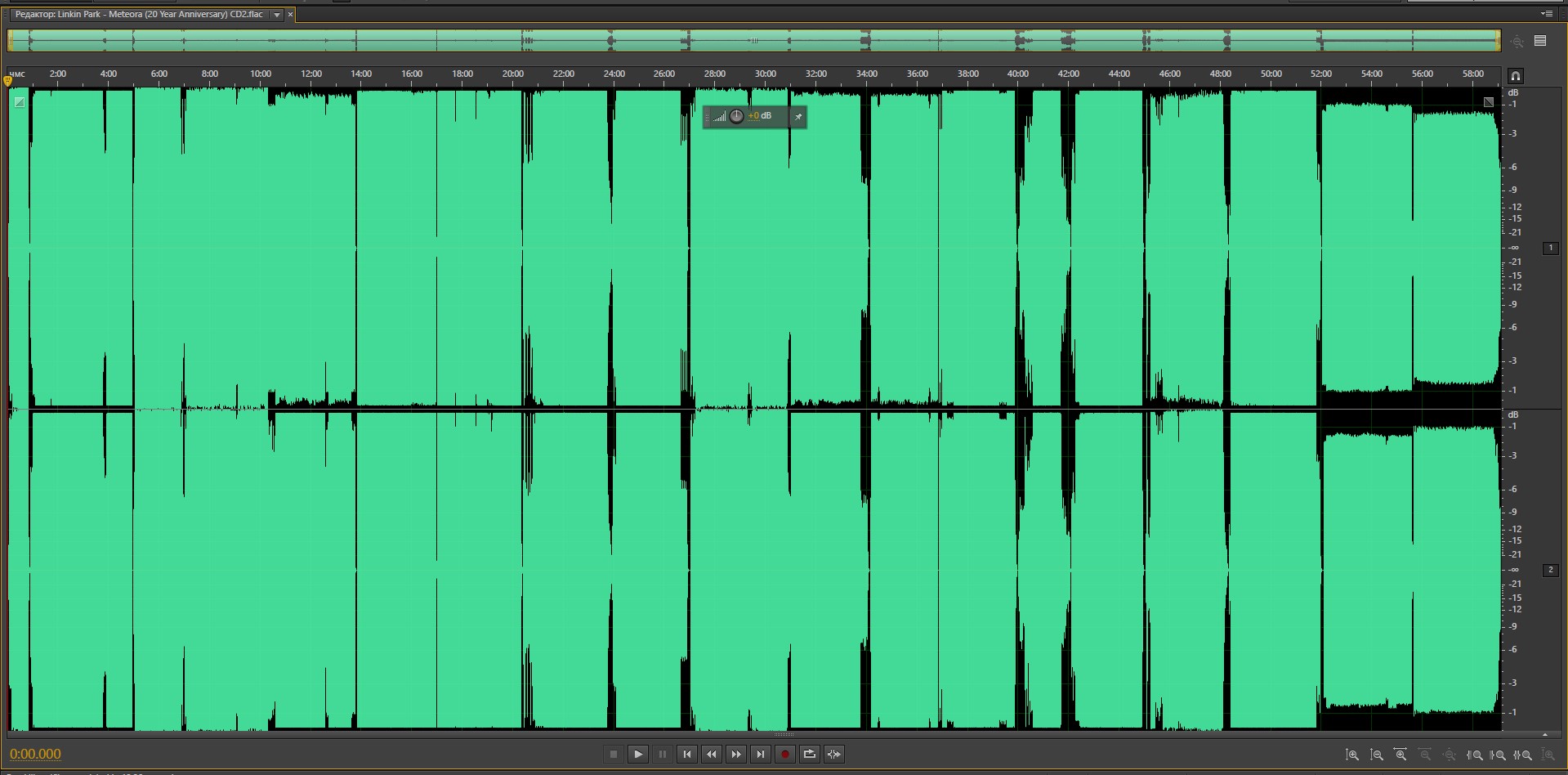
Task: Toggle channel 1 enable button
Action: pyautogui.click(x=1550, y=248)
